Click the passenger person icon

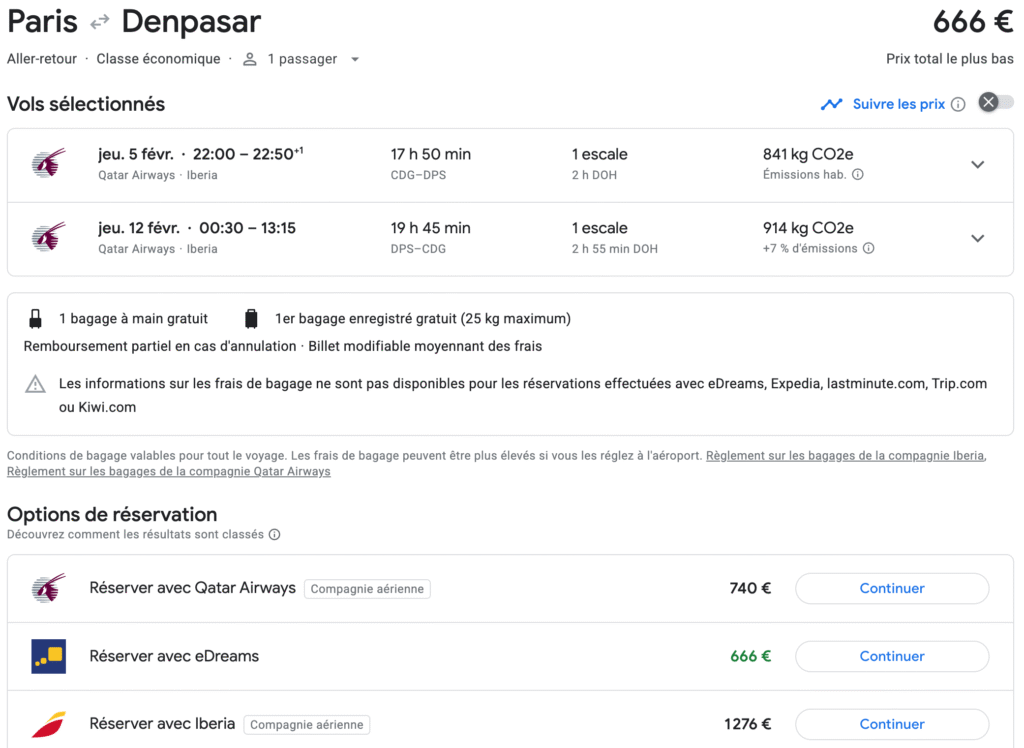[x=249, y=59]
